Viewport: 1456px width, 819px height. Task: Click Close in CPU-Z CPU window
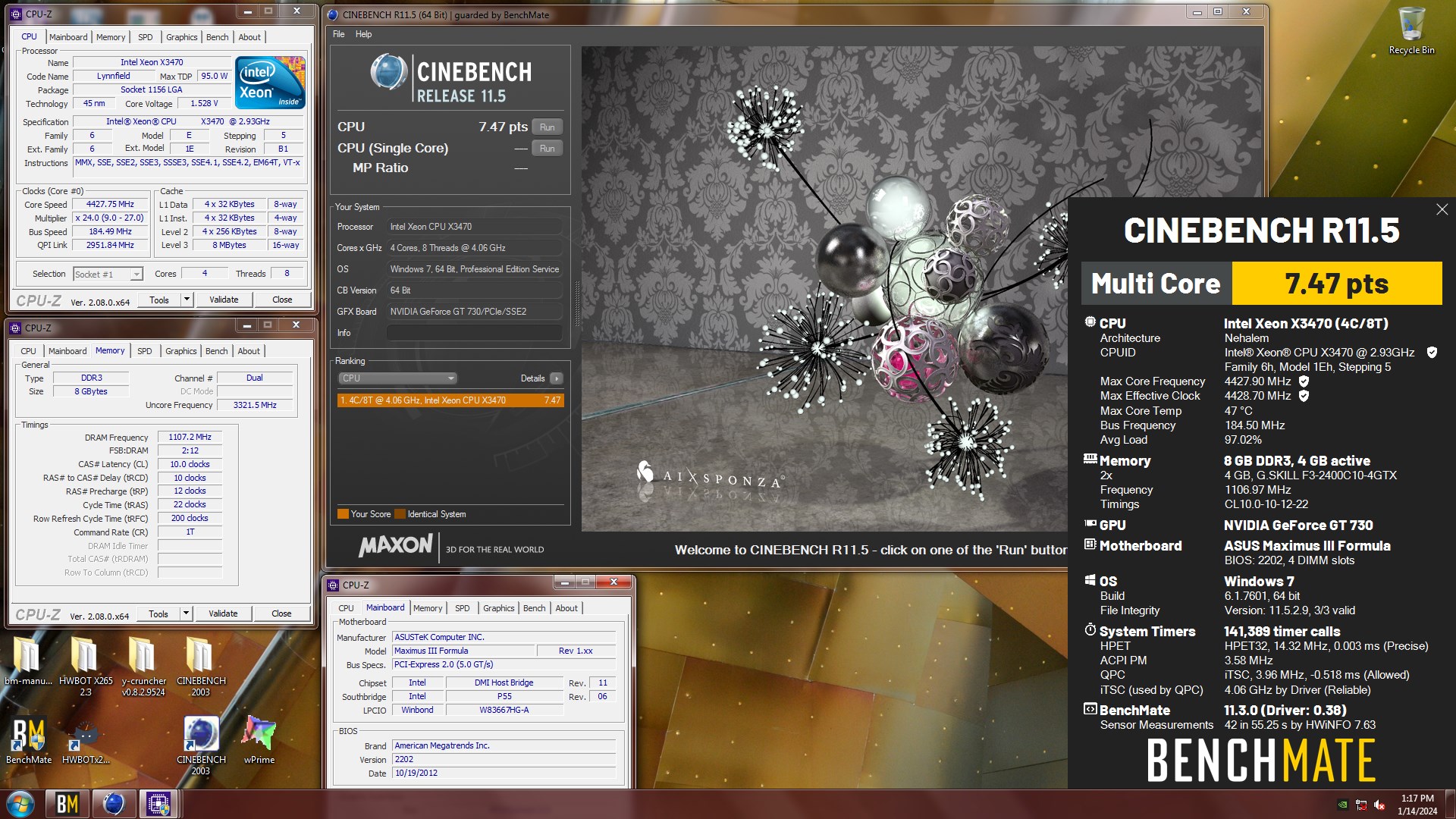point(282,300)
